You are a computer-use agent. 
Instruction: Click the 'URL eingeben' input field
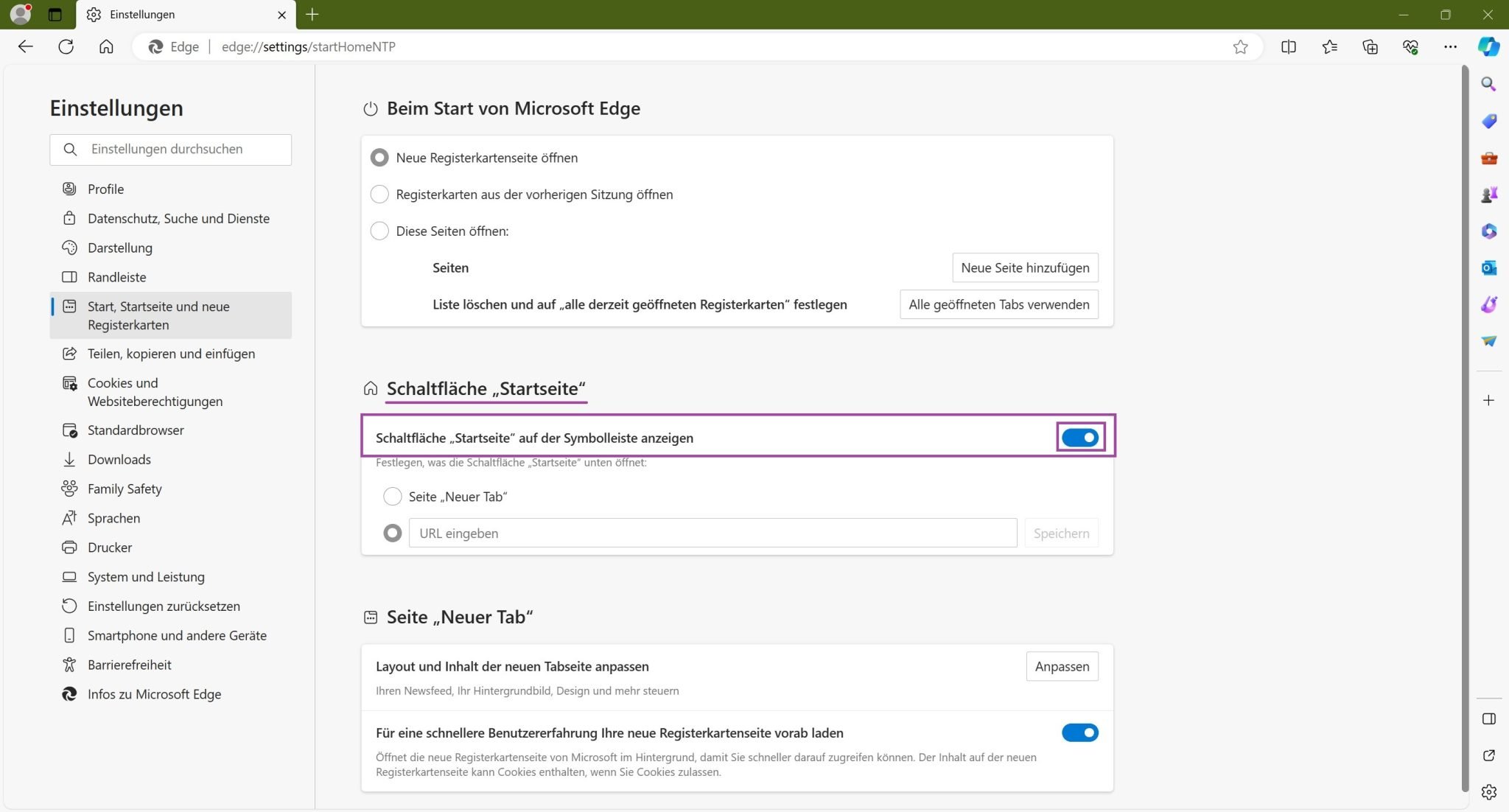(x=713, y=533)
